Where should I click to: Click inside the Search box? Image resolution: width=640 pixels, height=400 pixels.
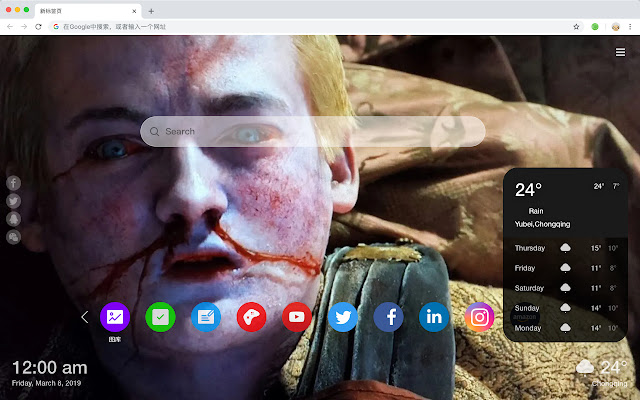[313, 131]
